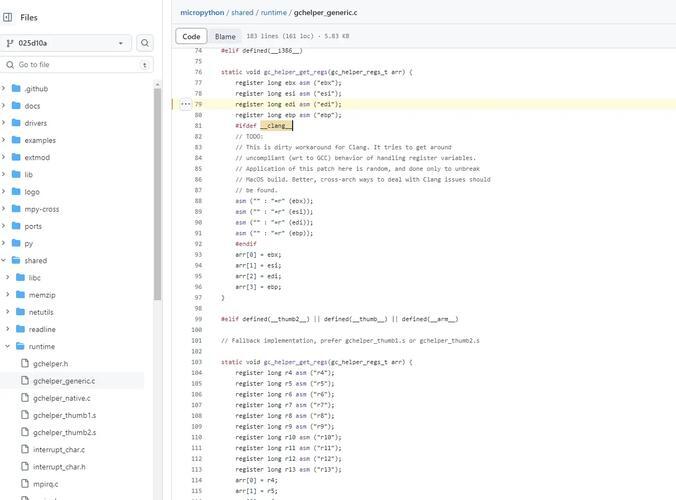
Task: Open gchelper_native.c file
Action: (x=62, y=398)
